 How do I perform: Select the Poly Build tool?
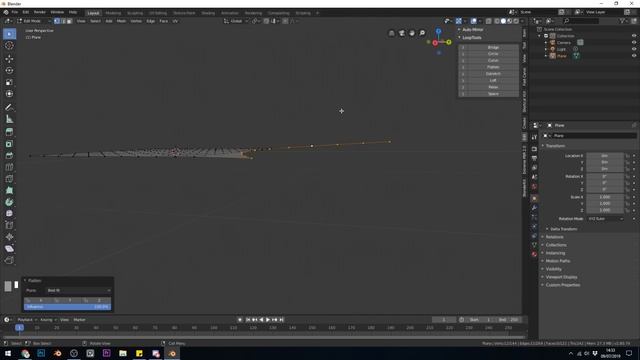point(9,190)
